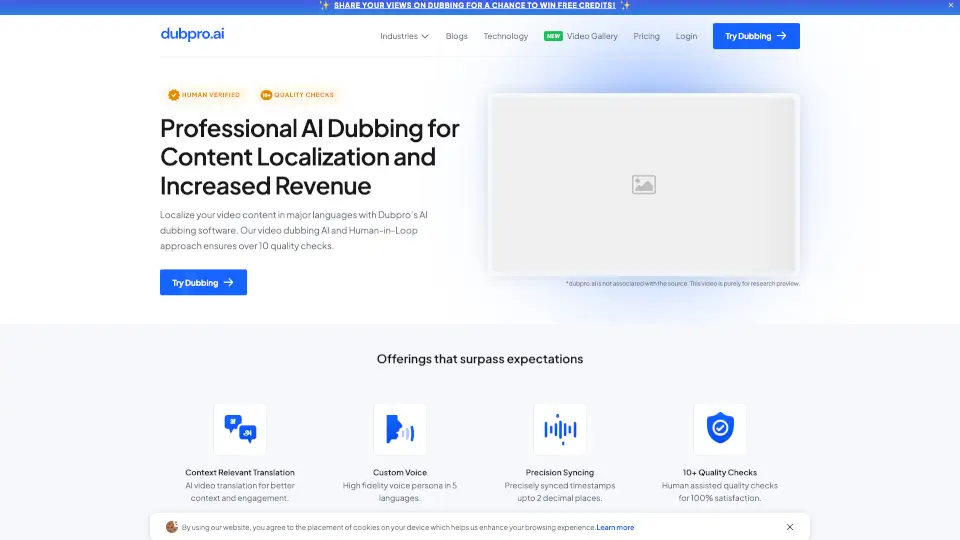The image size is (960, 540).
Task: Click the Try Dubbing button below the description
Action: click(x=203, y=282)
